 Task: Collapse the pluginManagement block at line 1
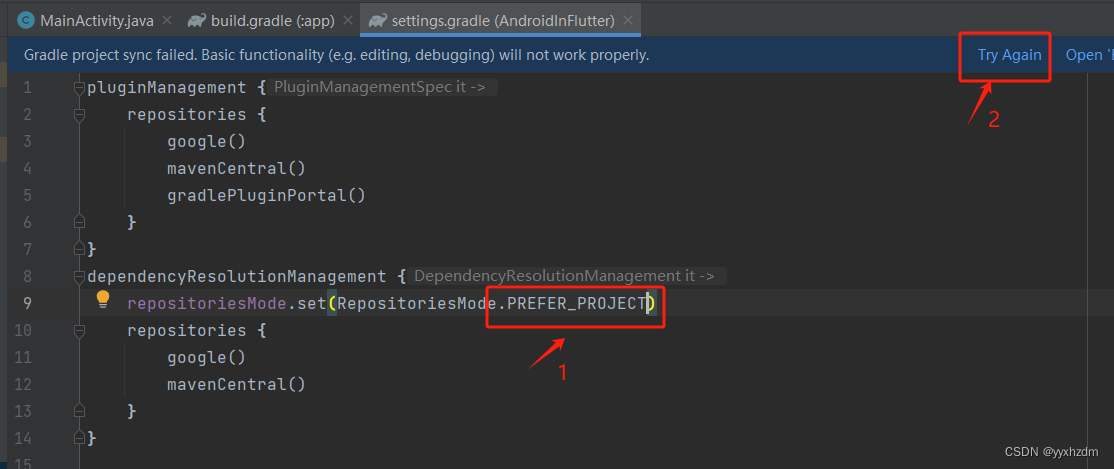79,87
